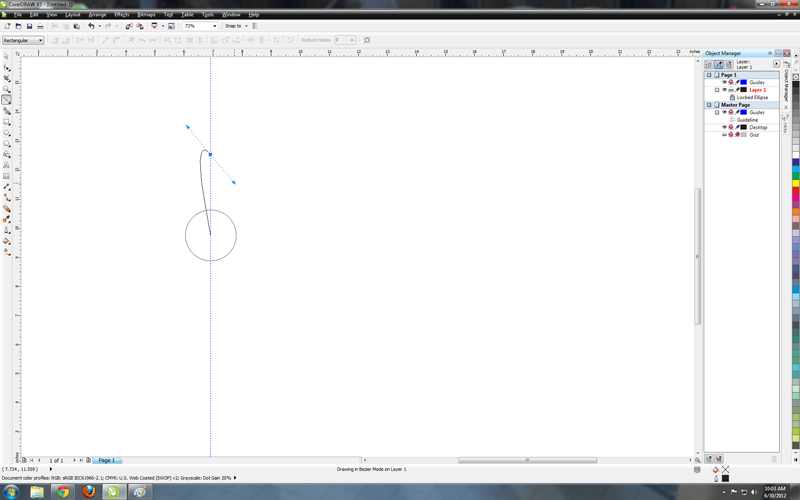800x500 pixels.
Task: Pick the yellow swatch in color palette
Action: 795,183
